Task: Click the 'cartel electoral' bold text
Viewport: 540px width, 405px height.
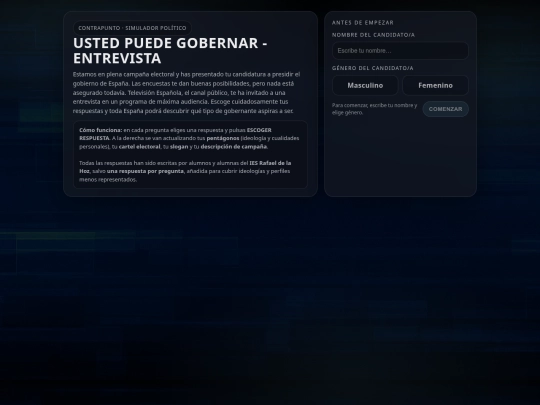Action: tap(139, 147)
